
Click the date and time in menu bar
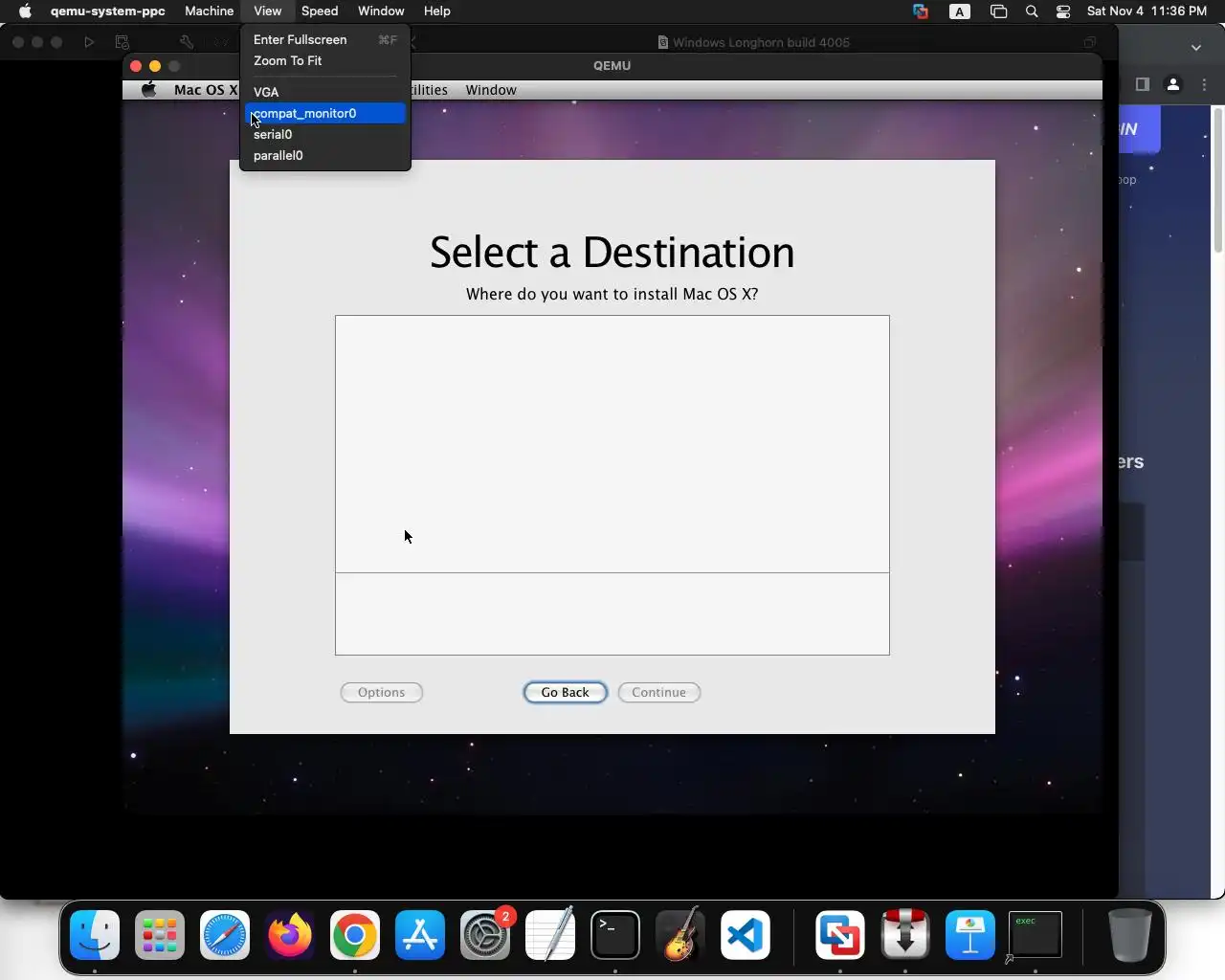(1147, 11)
